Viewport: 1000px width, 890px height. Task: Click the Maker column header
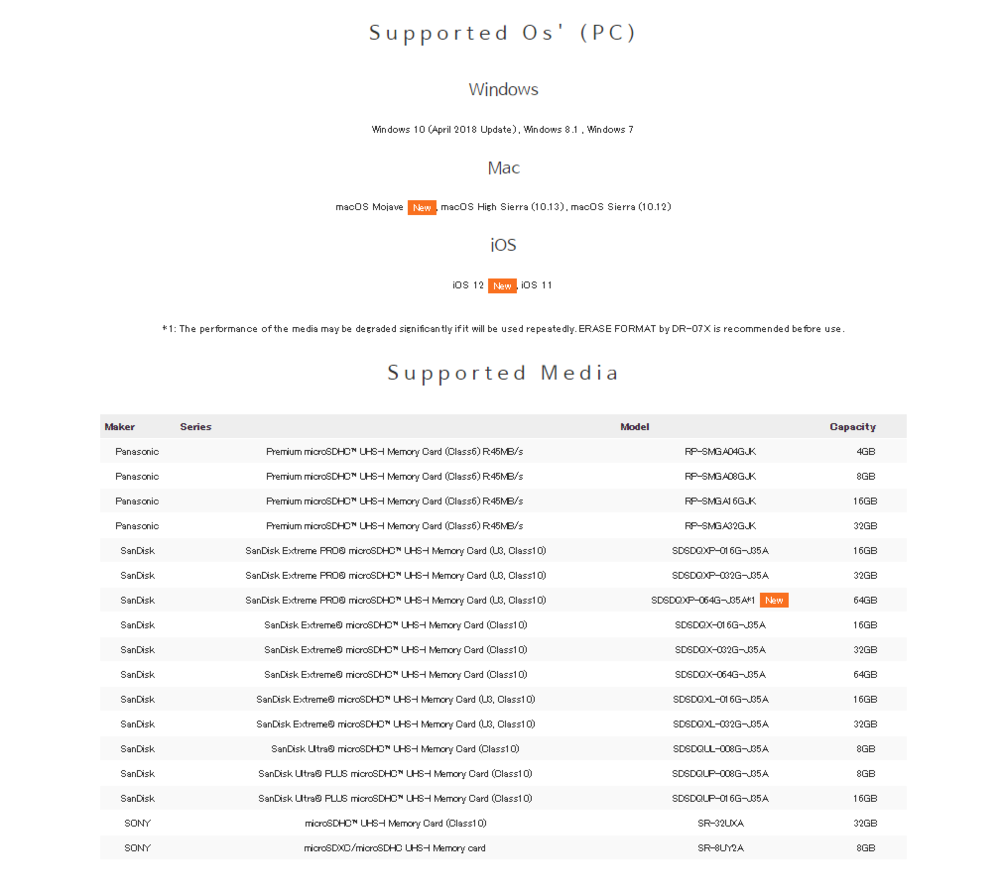pos(120,427)
